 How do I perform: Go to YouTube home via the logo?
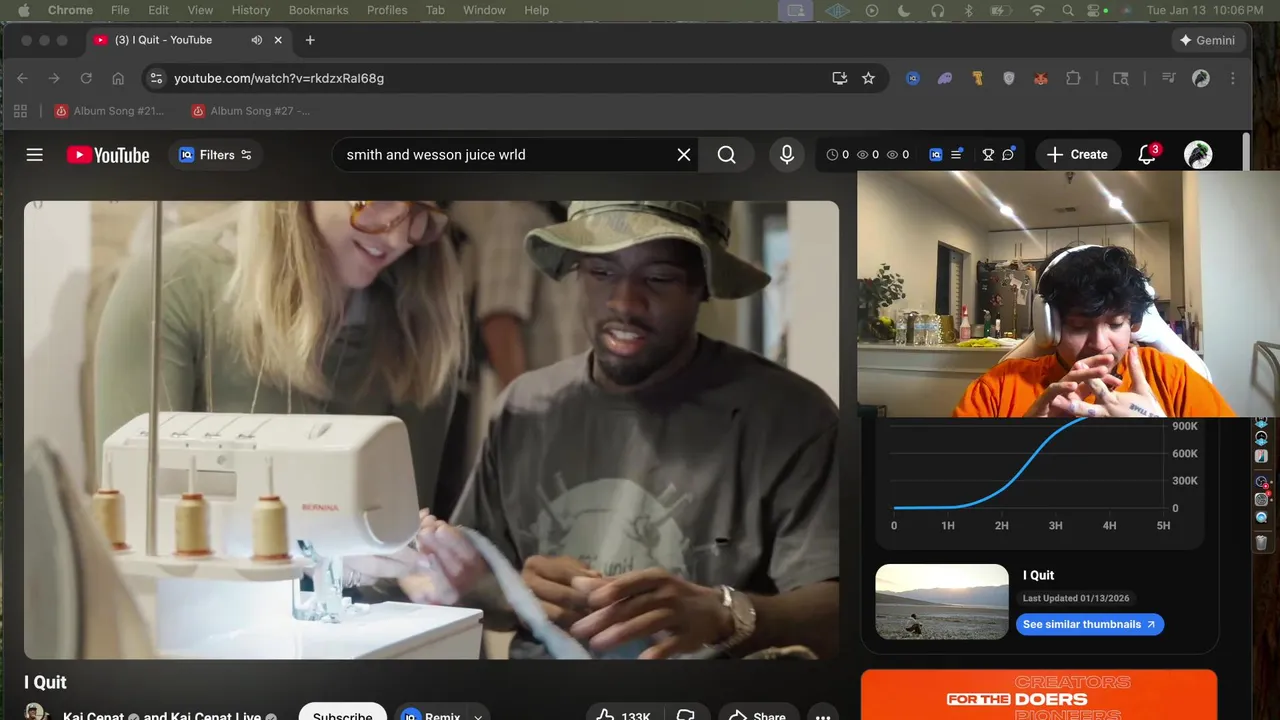tap(108, 155)
